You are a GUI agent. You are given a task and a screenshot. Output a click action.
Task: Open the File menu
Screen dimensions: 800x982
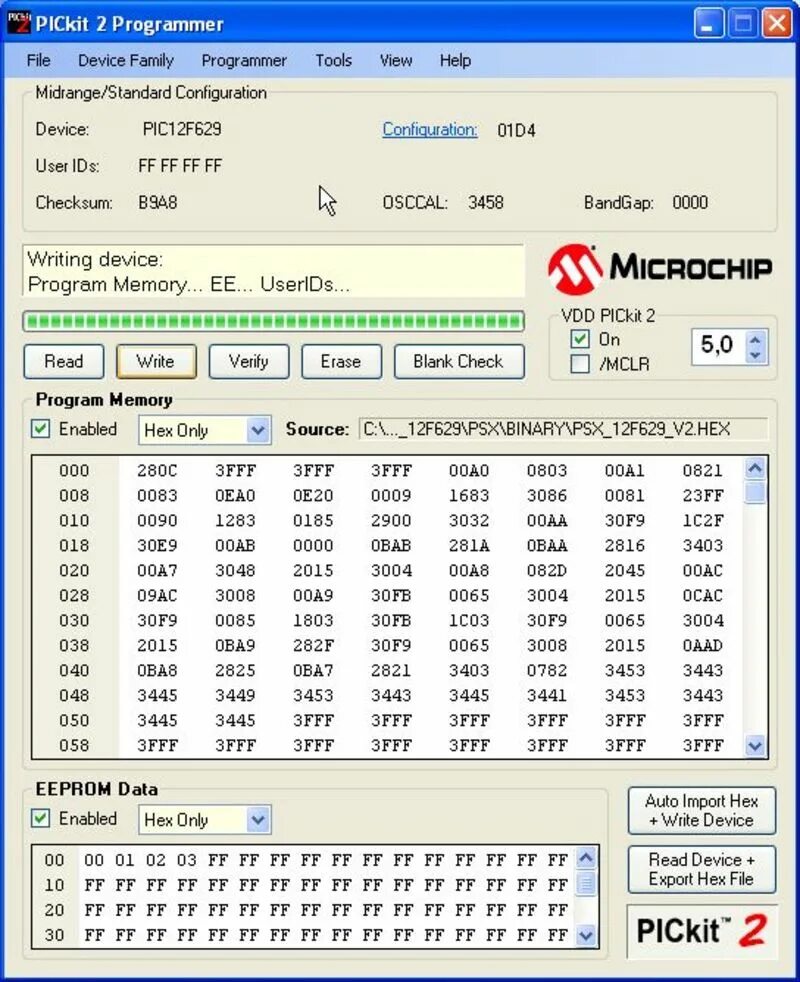[x=38, y=60]
